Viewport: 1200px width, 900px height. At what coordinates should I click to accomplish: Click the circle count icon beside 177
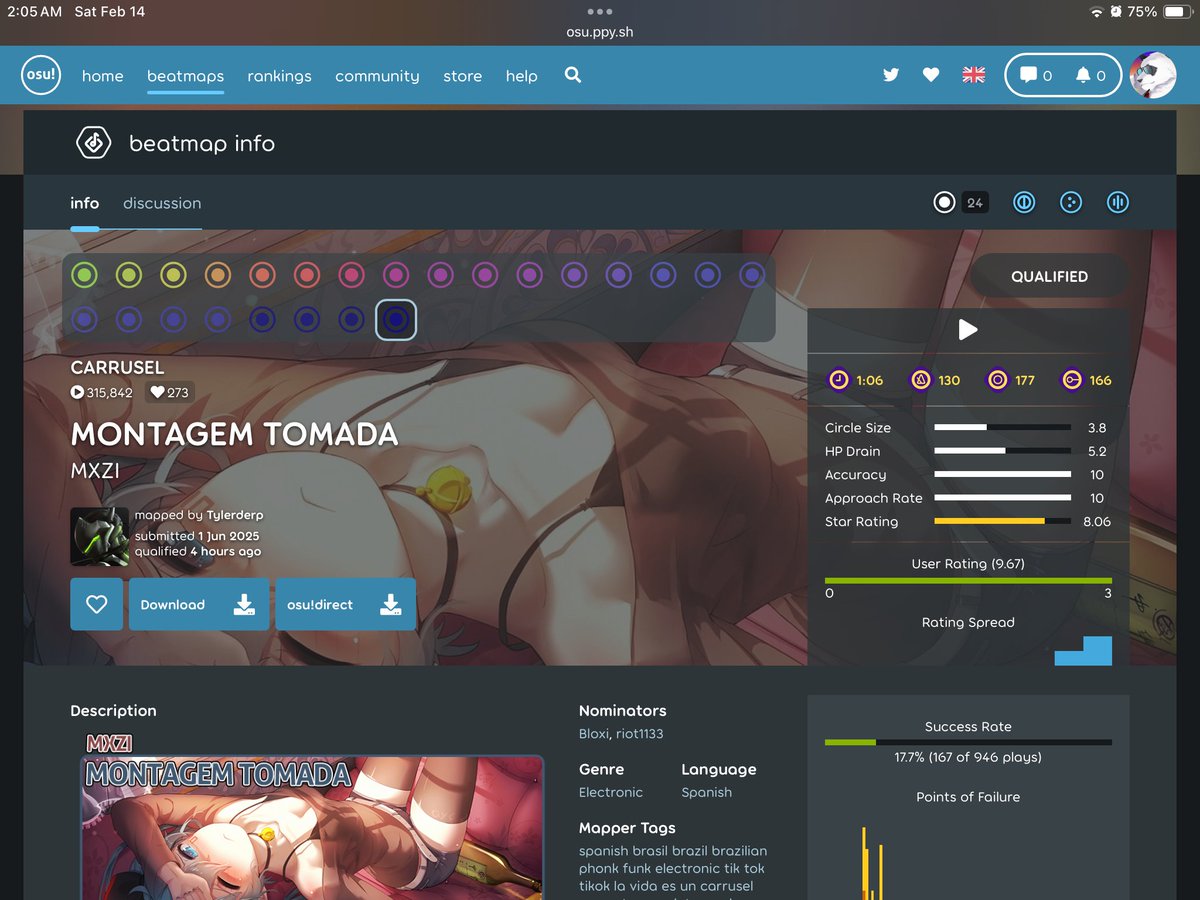tap(997, 380)
